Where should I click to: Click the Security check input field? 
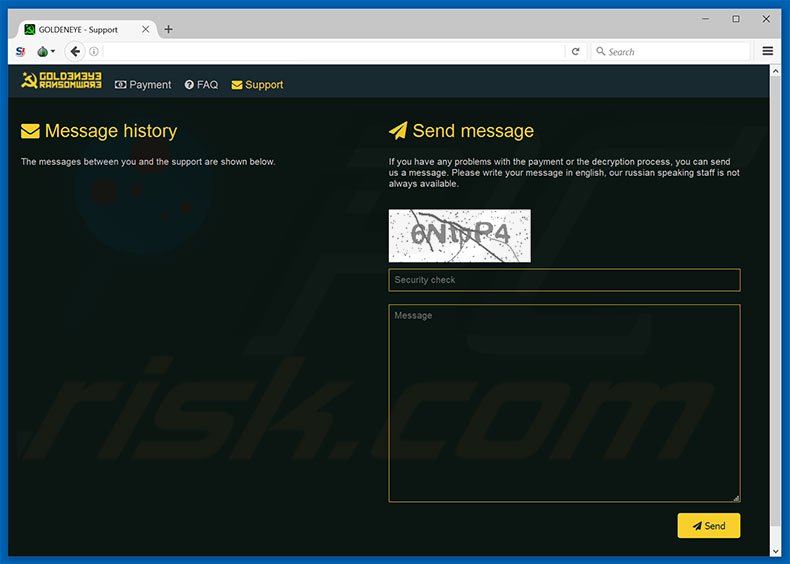[x=564, y=280]
